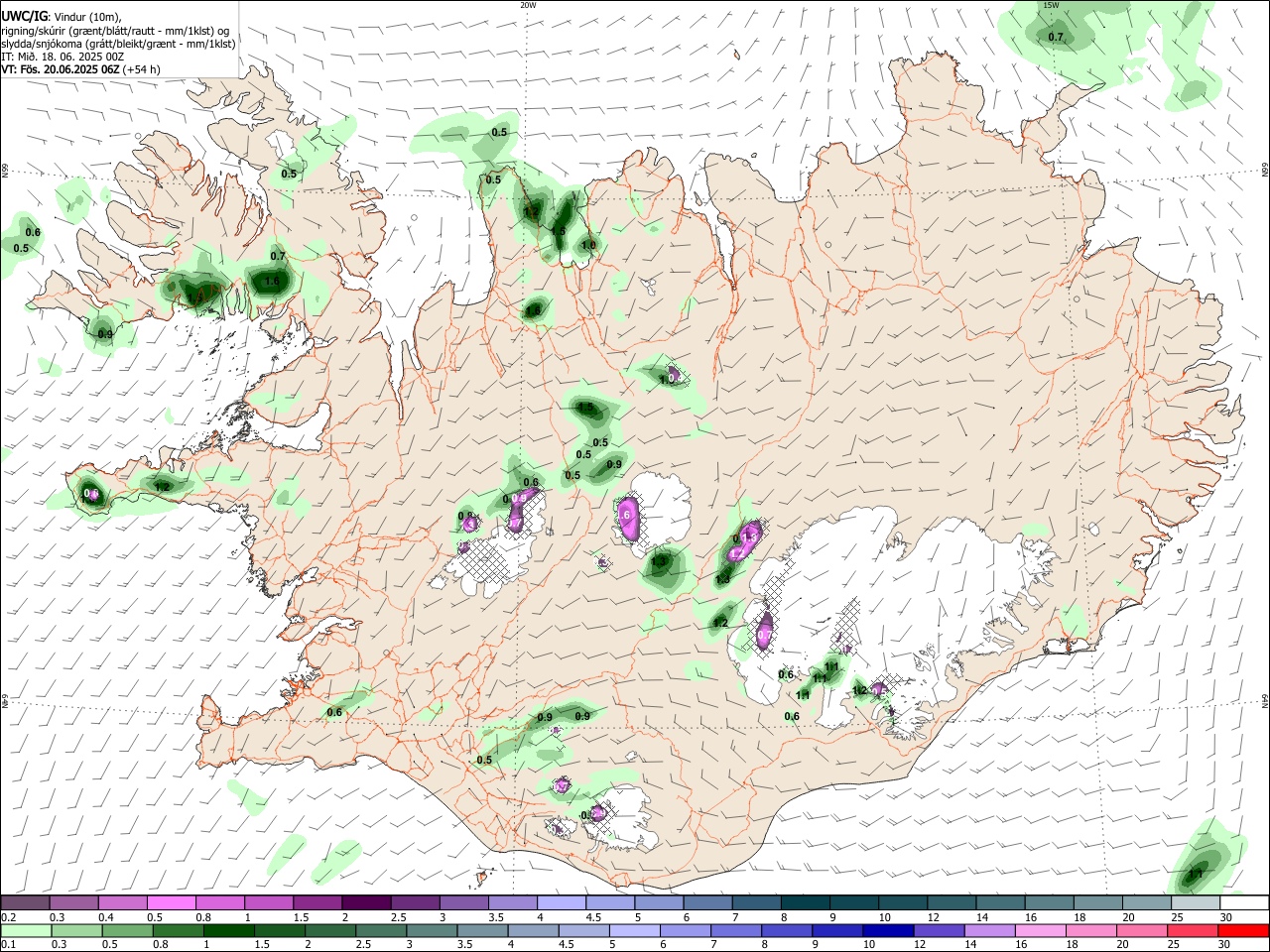The image size is (1270, 952).
Task: Click the 1.2 value on the Snæfellsnes peninsula
Action: point(163,487)
